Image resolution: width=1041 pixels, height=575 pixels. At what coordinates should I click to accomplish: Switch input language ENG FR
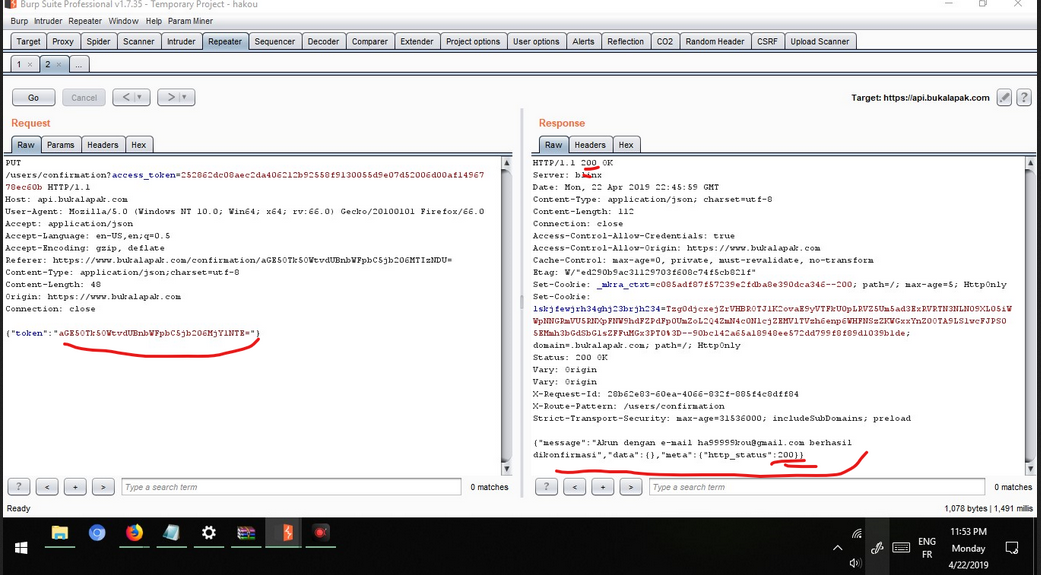(x=927, y=548)
